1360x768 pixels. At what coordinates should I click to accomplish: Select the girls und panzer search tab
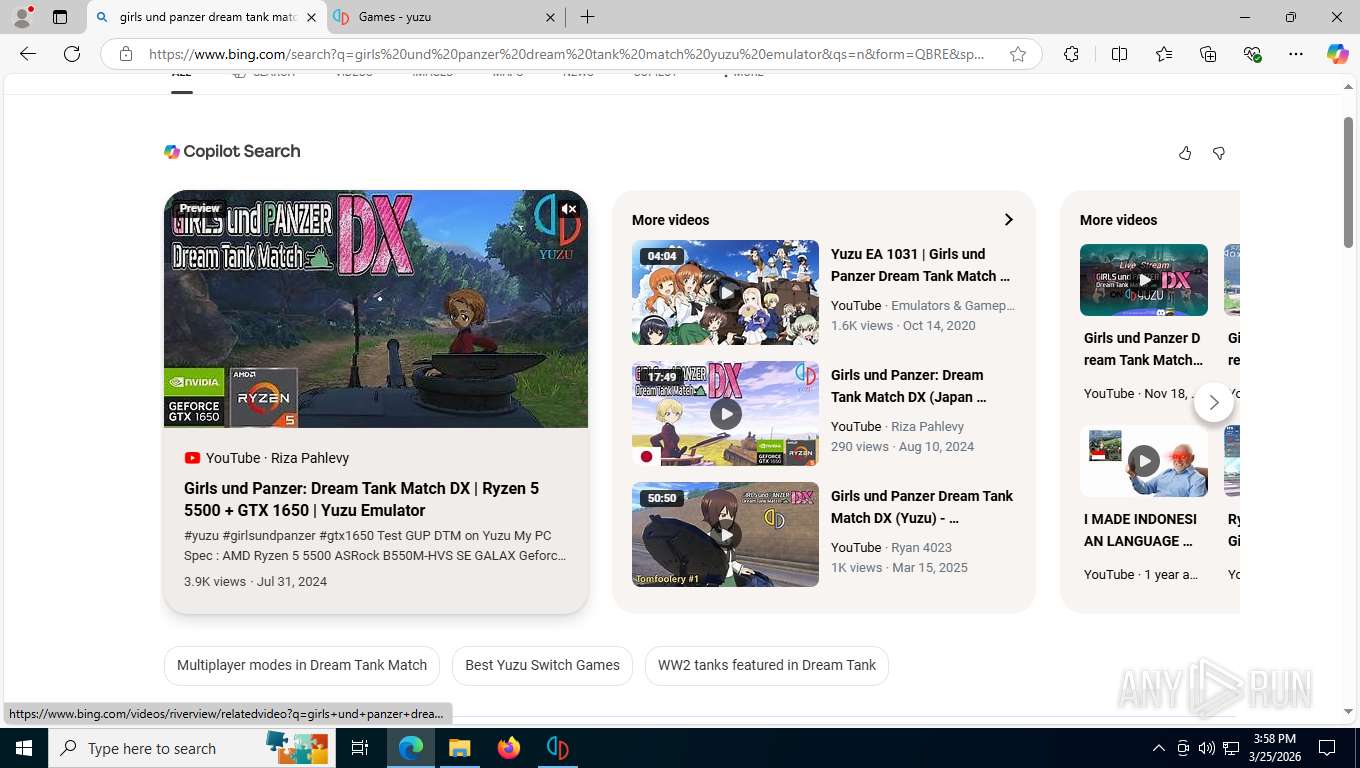point(207,17)
